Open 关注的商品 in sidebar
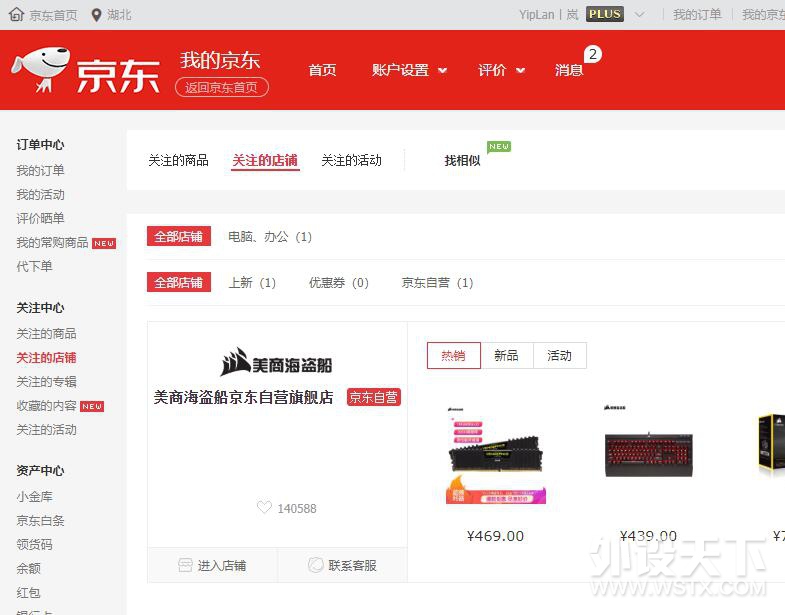Viewport: 785px width, 615px height. 46,334
